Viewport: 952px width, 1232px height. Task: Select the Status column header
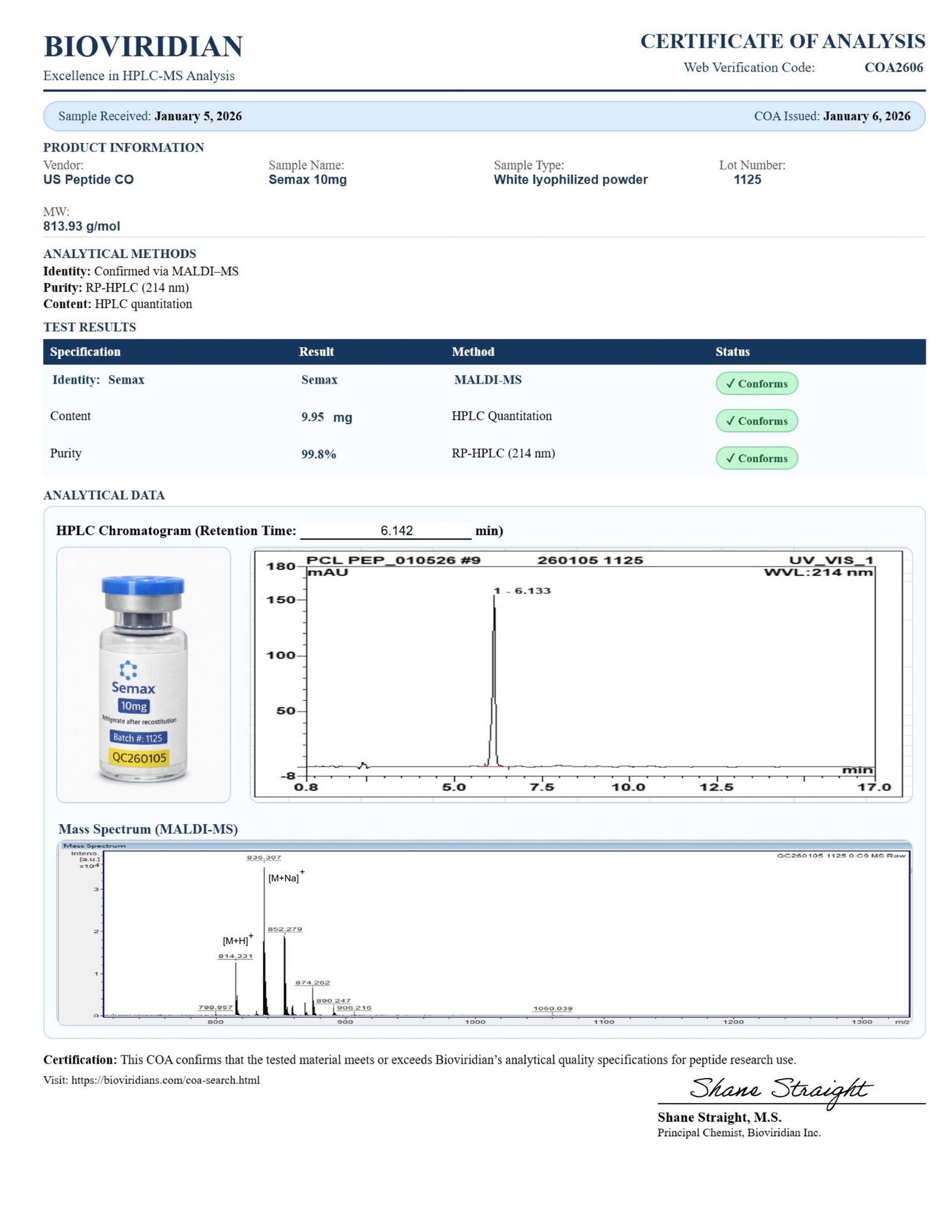pyautogui.click(x=732, y=352)
